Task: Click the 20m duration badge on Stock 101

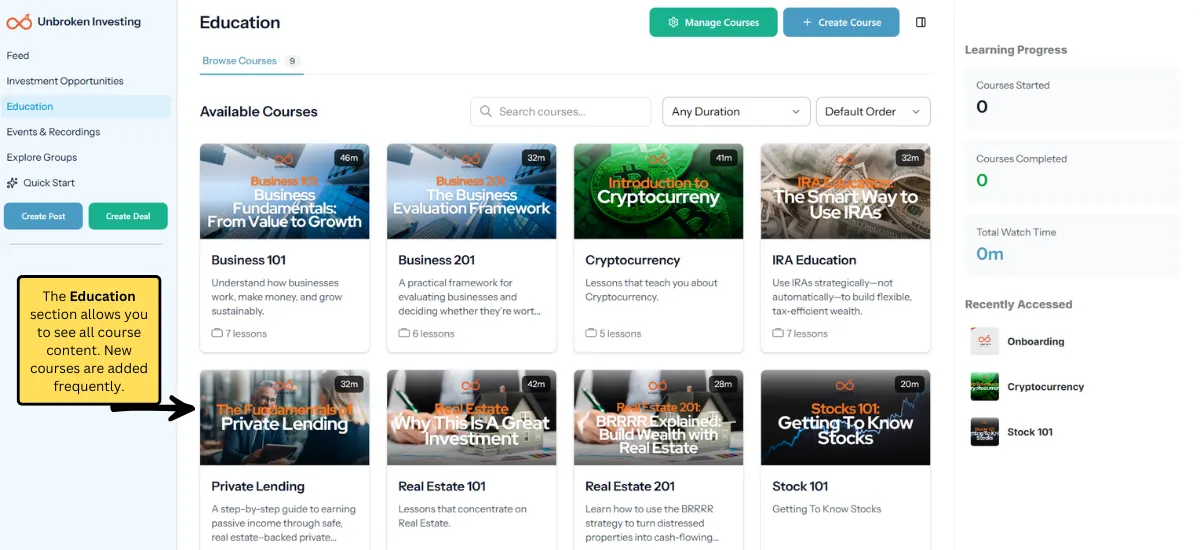Action: 909,384
